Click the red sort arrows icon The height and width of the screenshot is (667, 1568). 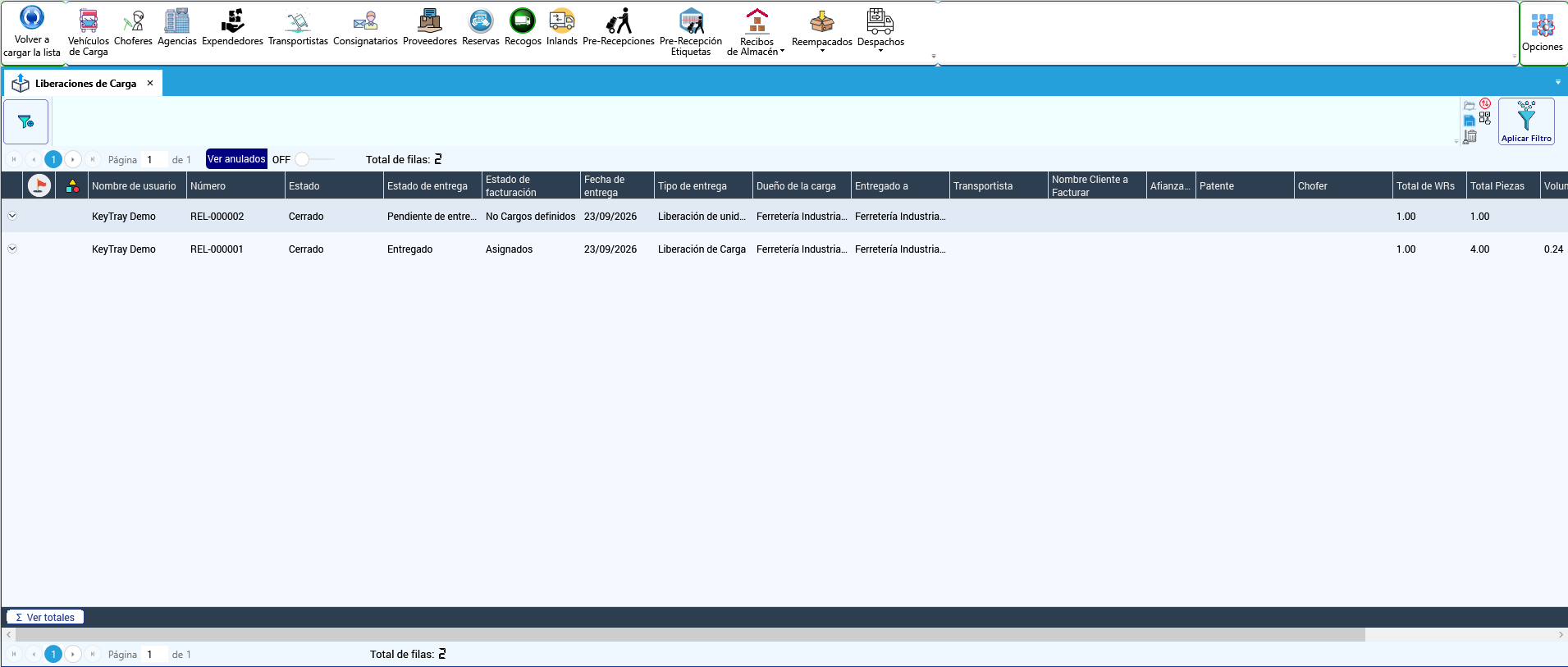tap(1485, 104)
